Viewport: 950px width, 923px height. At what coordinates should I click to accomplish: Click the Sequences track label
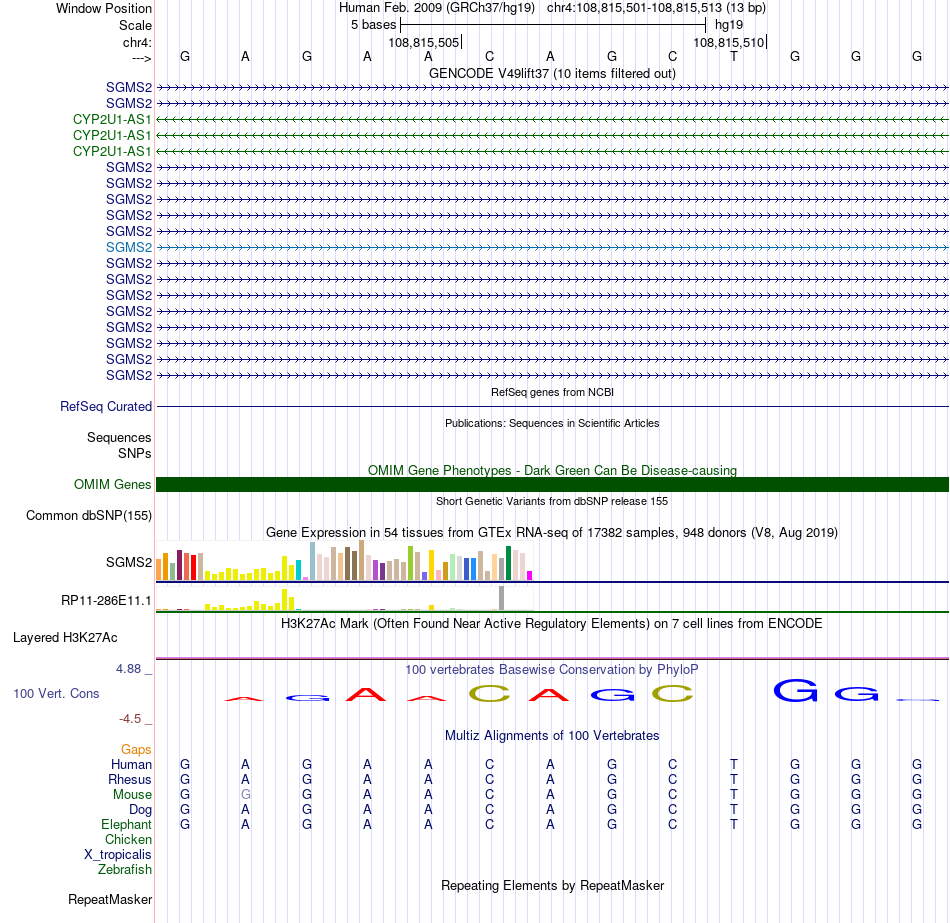[119, 438]
